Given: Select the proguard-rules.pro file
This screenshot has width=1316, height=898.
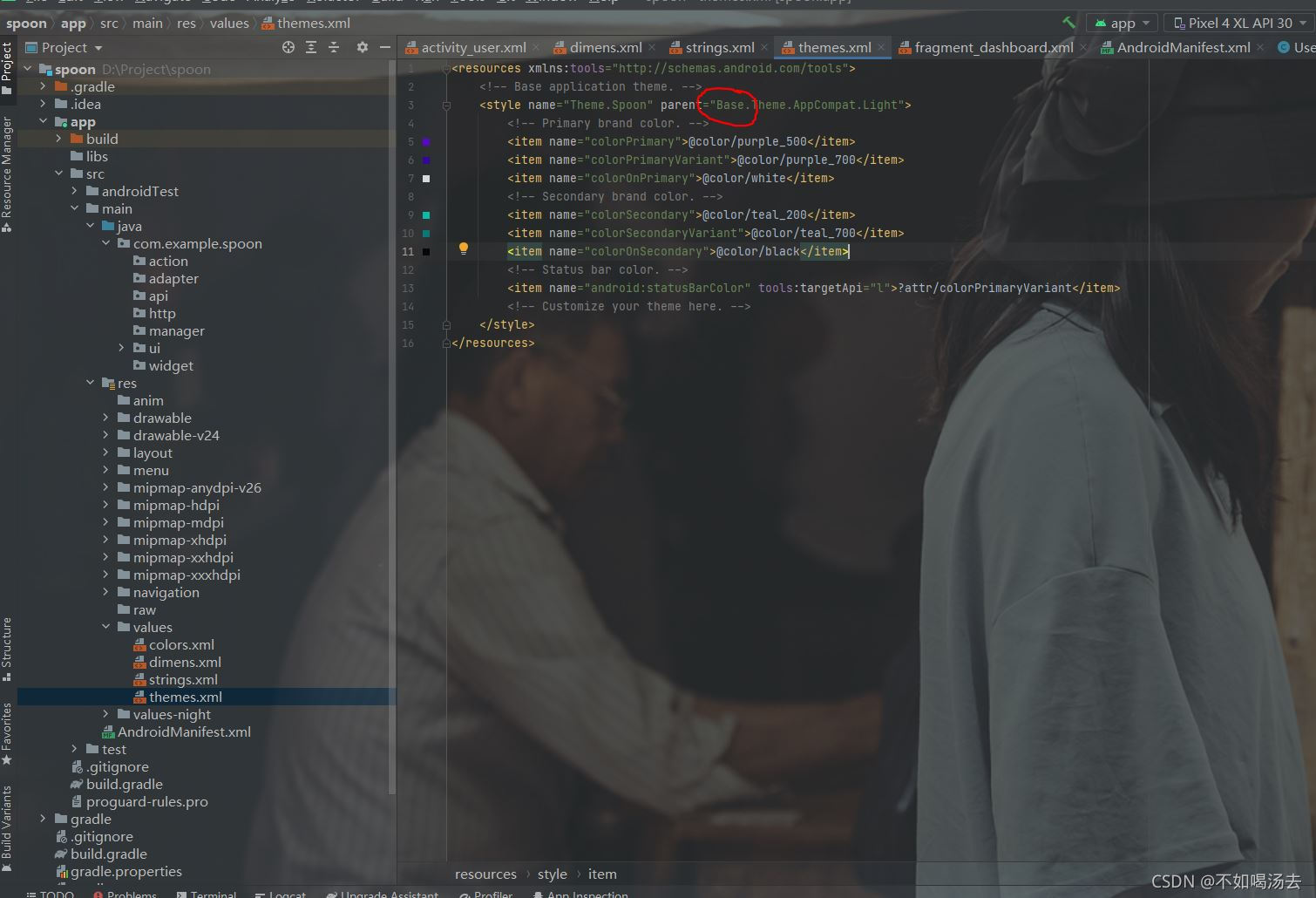Looking at the screenshot, I should coord(139,801).
